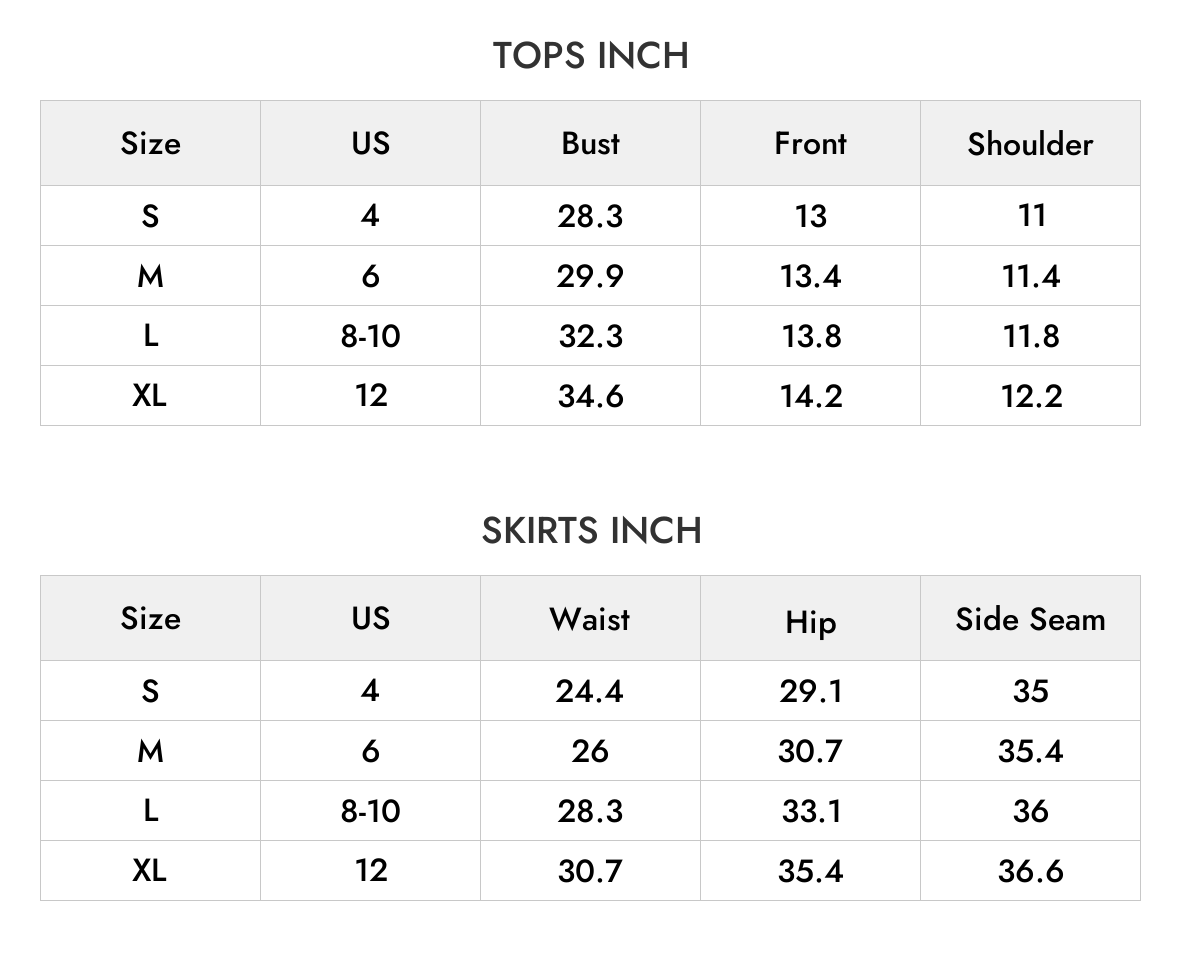Select the XL row label in skirts table

click(x=150, y=871)
